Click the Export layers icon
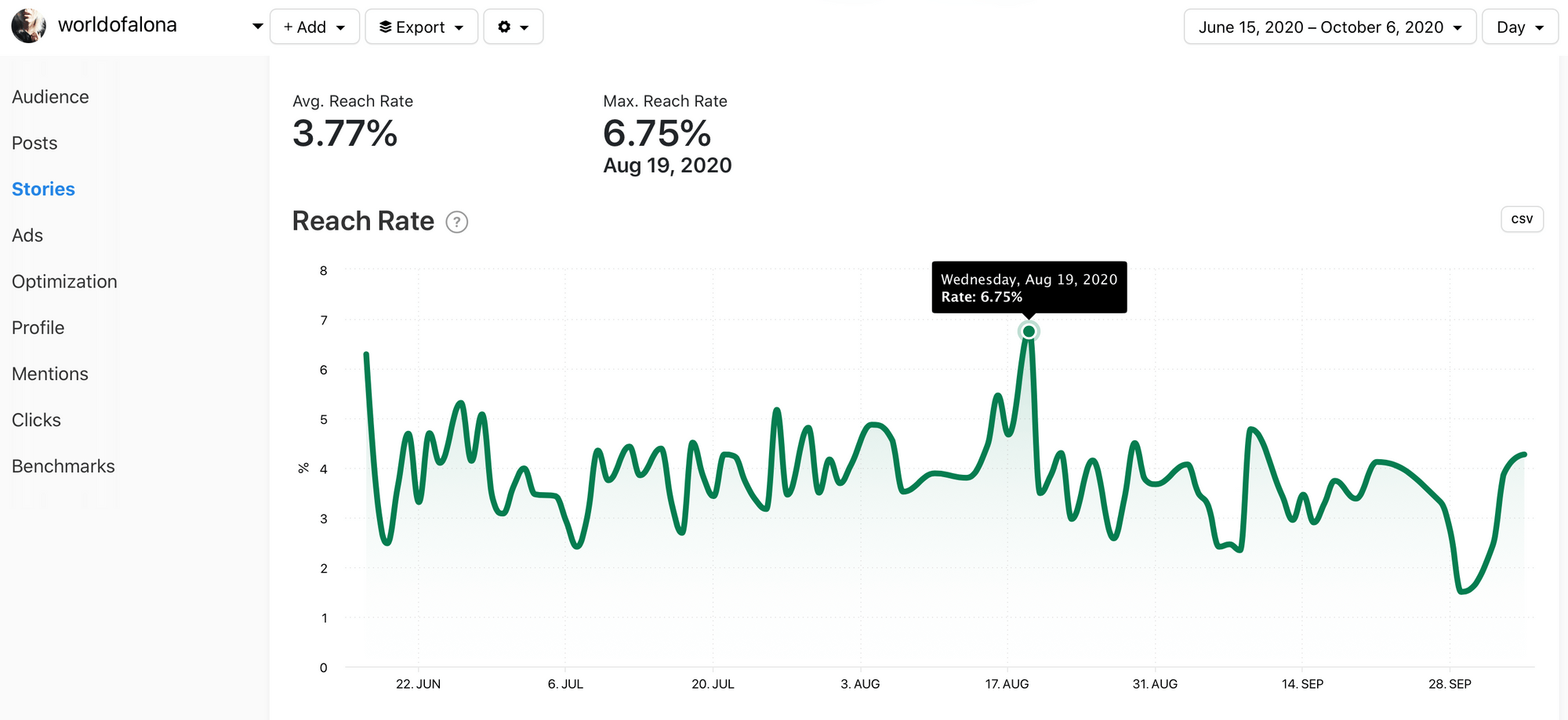 (385, 27)
